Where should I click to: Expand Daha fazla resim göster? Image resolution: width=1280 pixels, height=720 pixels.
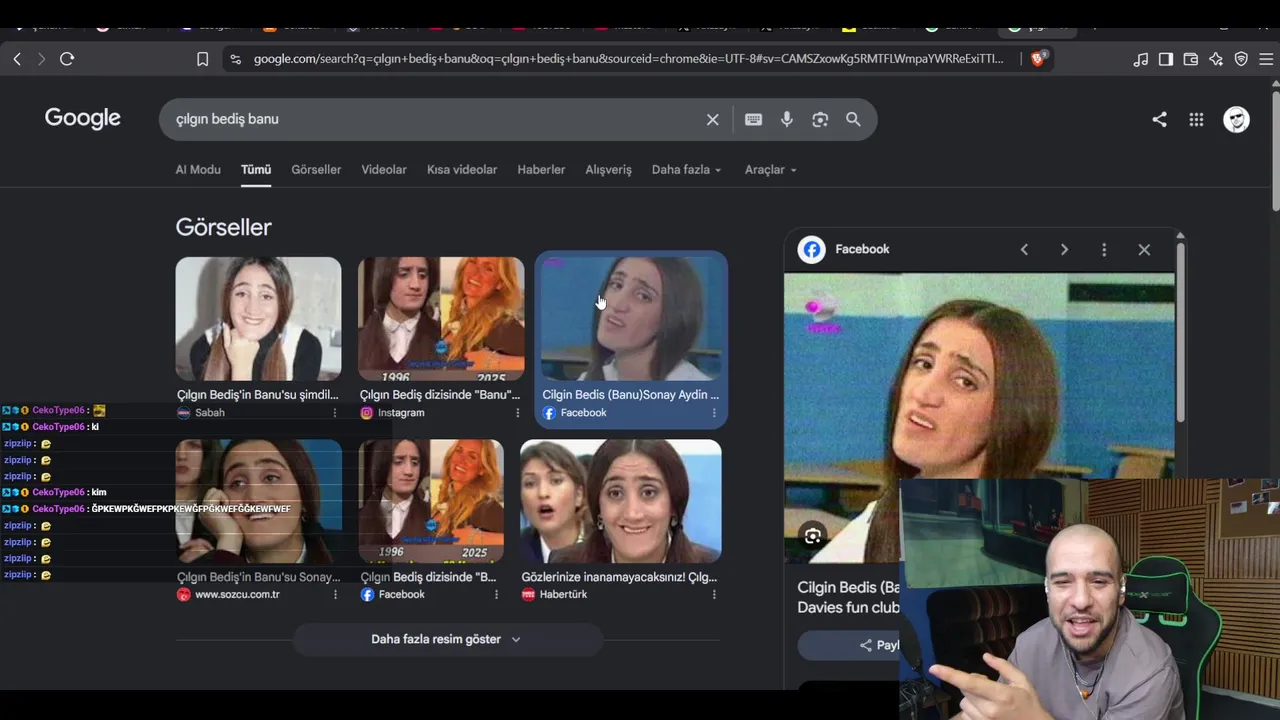pyautogui.click(x=447, y=639)
